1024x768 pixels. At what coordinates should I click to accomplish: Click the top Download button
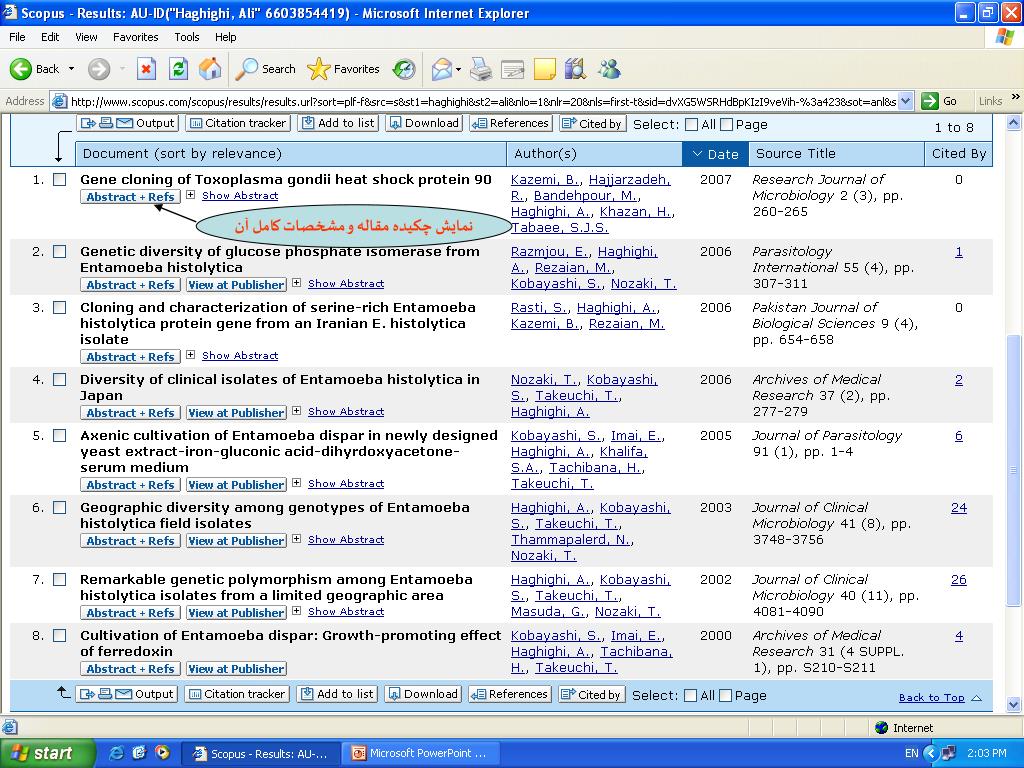424,123
